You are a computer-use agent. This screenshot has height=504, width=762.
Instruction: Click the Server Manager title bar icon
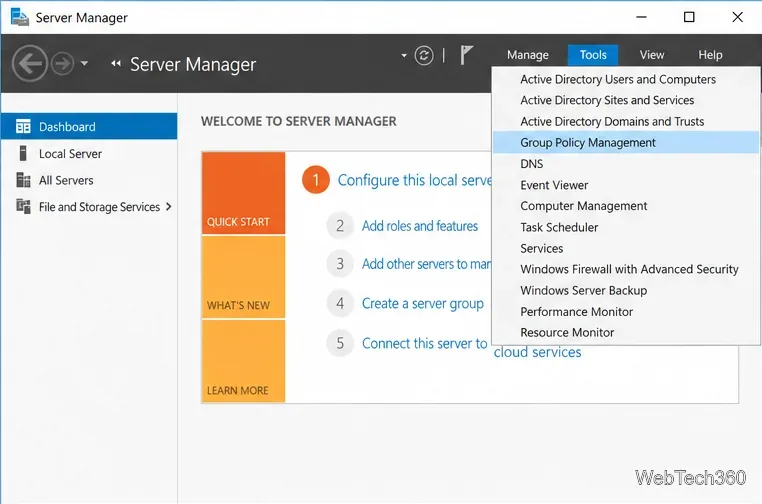(x=19, y=17)
